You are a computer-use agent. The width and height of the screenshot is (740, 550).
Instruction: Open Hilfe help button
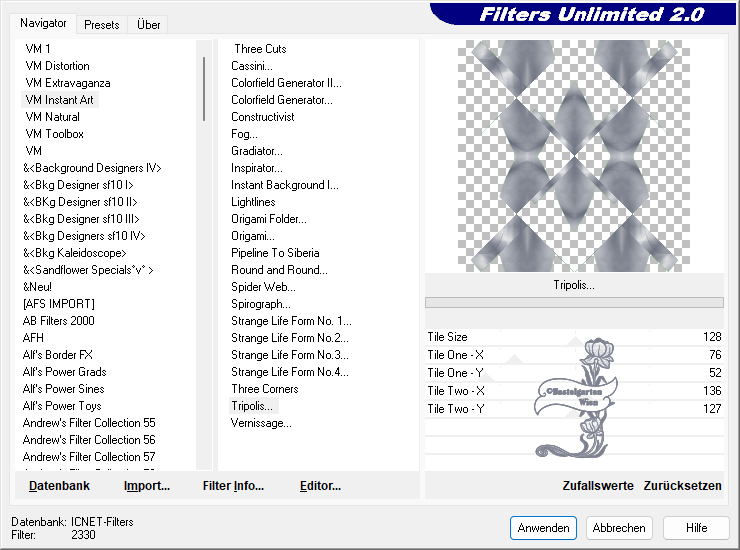coord(696,528)
